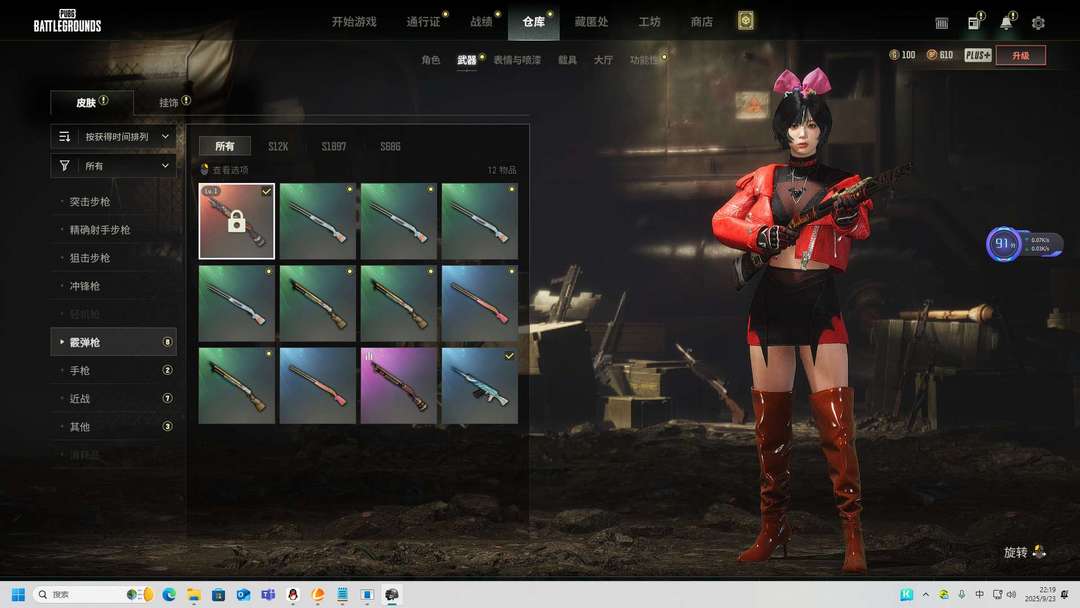Open File Explorer from the taskbar

(x=194, y=594)
